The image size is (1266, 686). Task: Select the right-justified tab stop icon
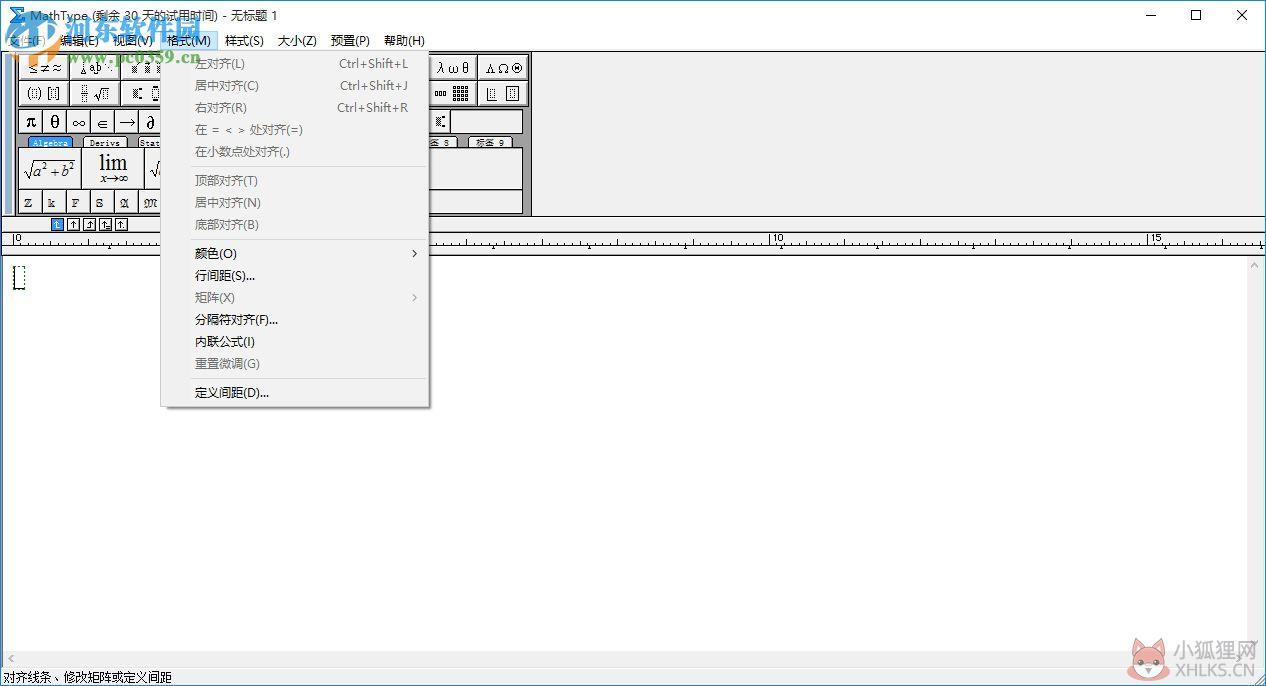click(89, 225)
